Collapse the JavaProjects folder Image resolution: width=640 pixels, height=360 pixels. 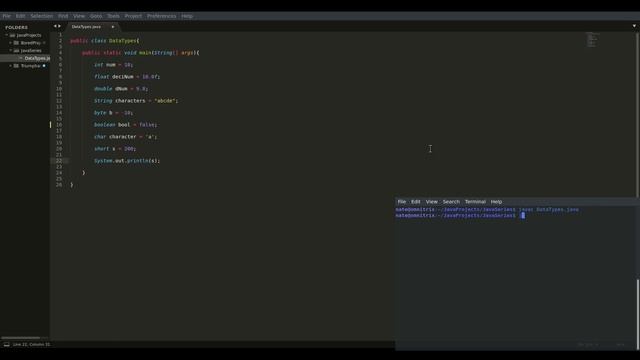7,35
